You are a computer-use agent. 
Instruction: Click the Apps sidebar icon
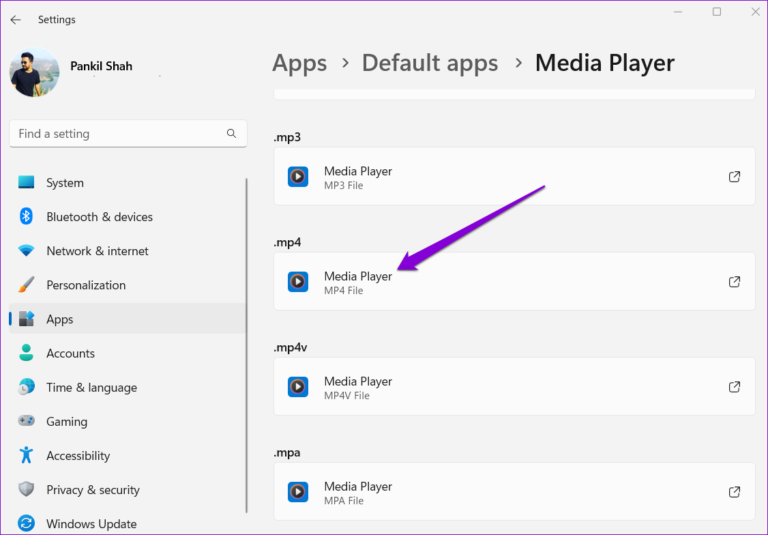[26, 319]
